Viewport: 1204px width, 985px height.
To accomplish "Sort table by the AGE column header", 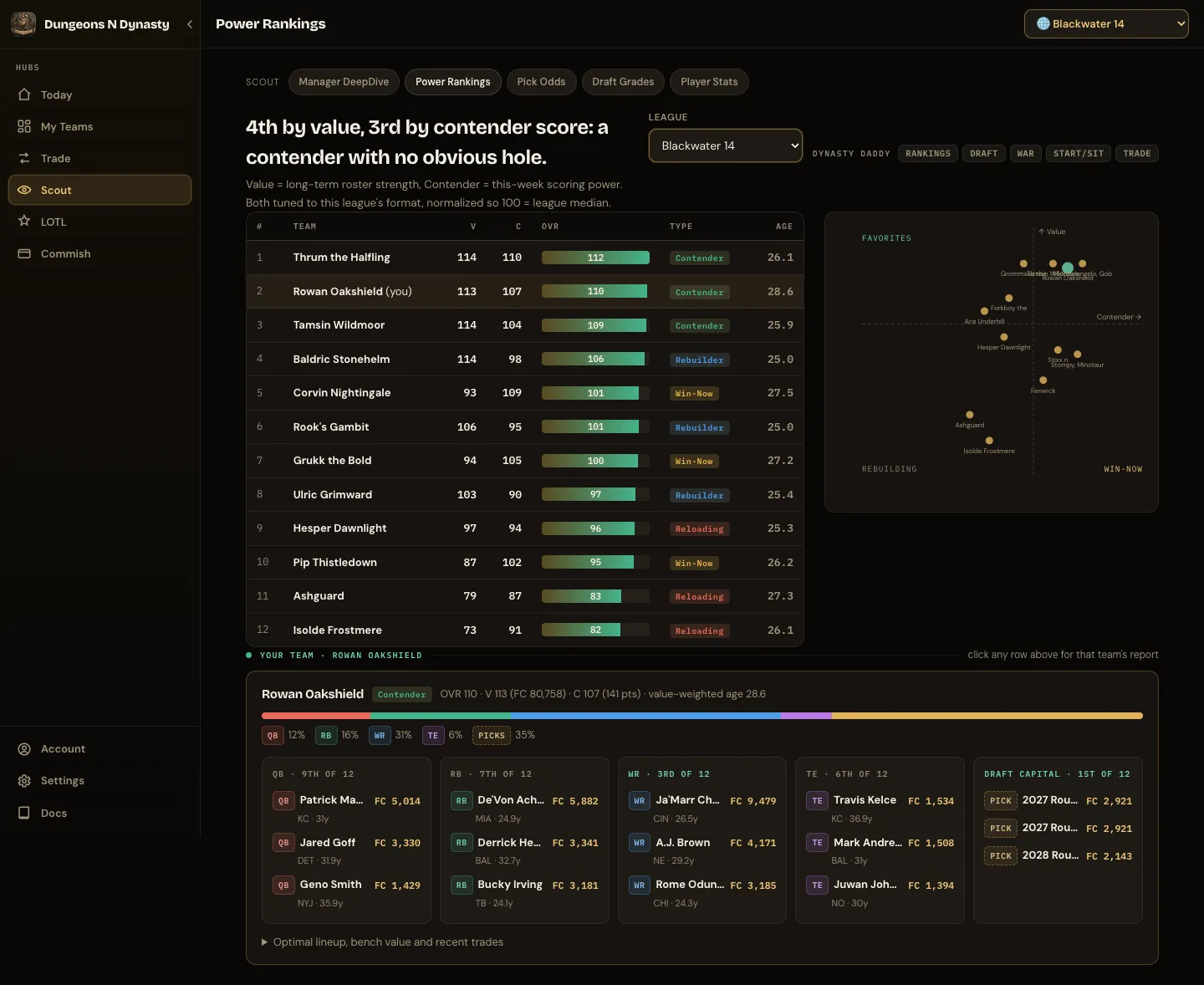I will pyautogui.click(x=784, y=227).
